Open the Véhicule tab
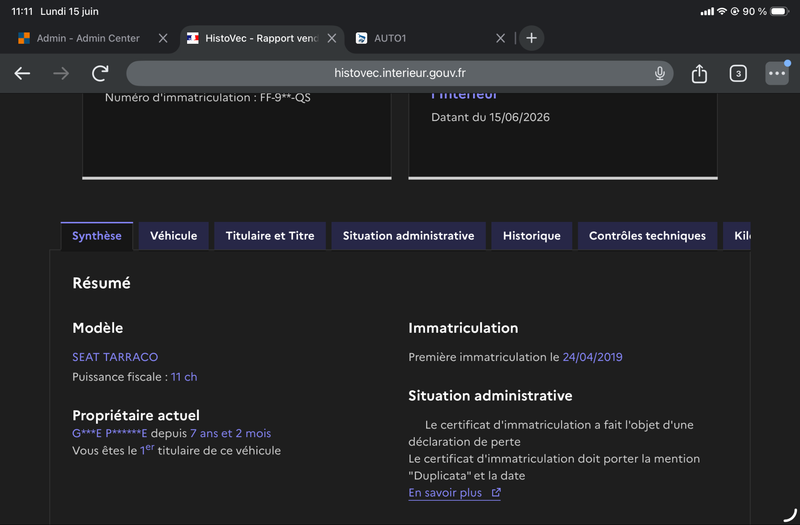 coord(173,236)
